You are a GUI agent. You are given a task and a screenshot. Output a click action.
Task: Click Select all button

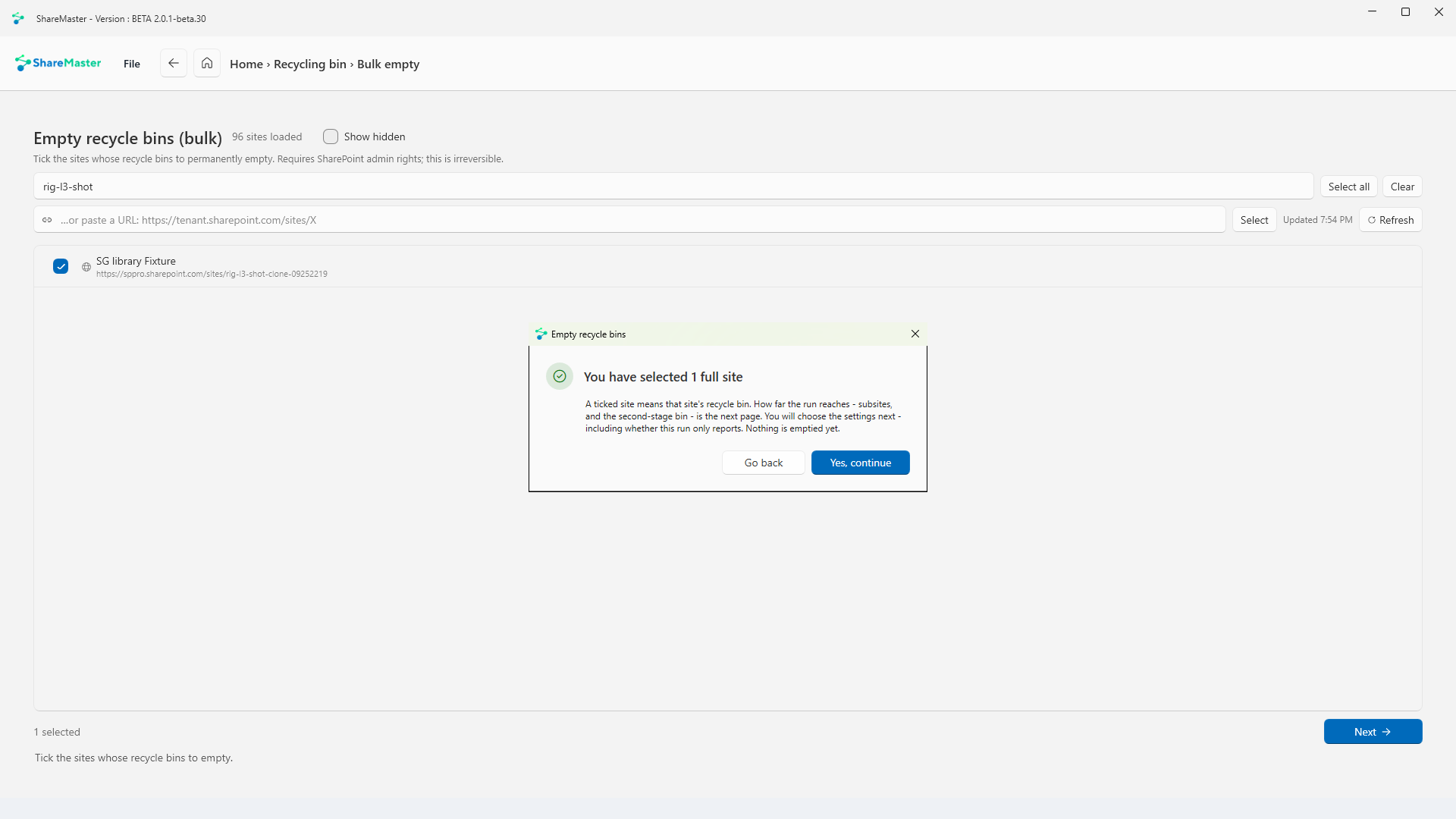[1349, 187]
